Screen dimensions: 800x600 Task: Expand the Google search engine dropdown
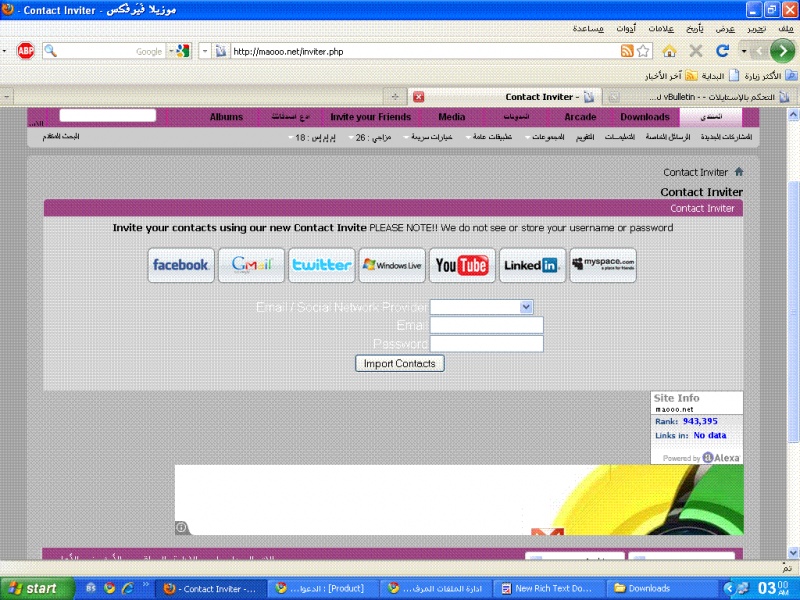[181, 50]
